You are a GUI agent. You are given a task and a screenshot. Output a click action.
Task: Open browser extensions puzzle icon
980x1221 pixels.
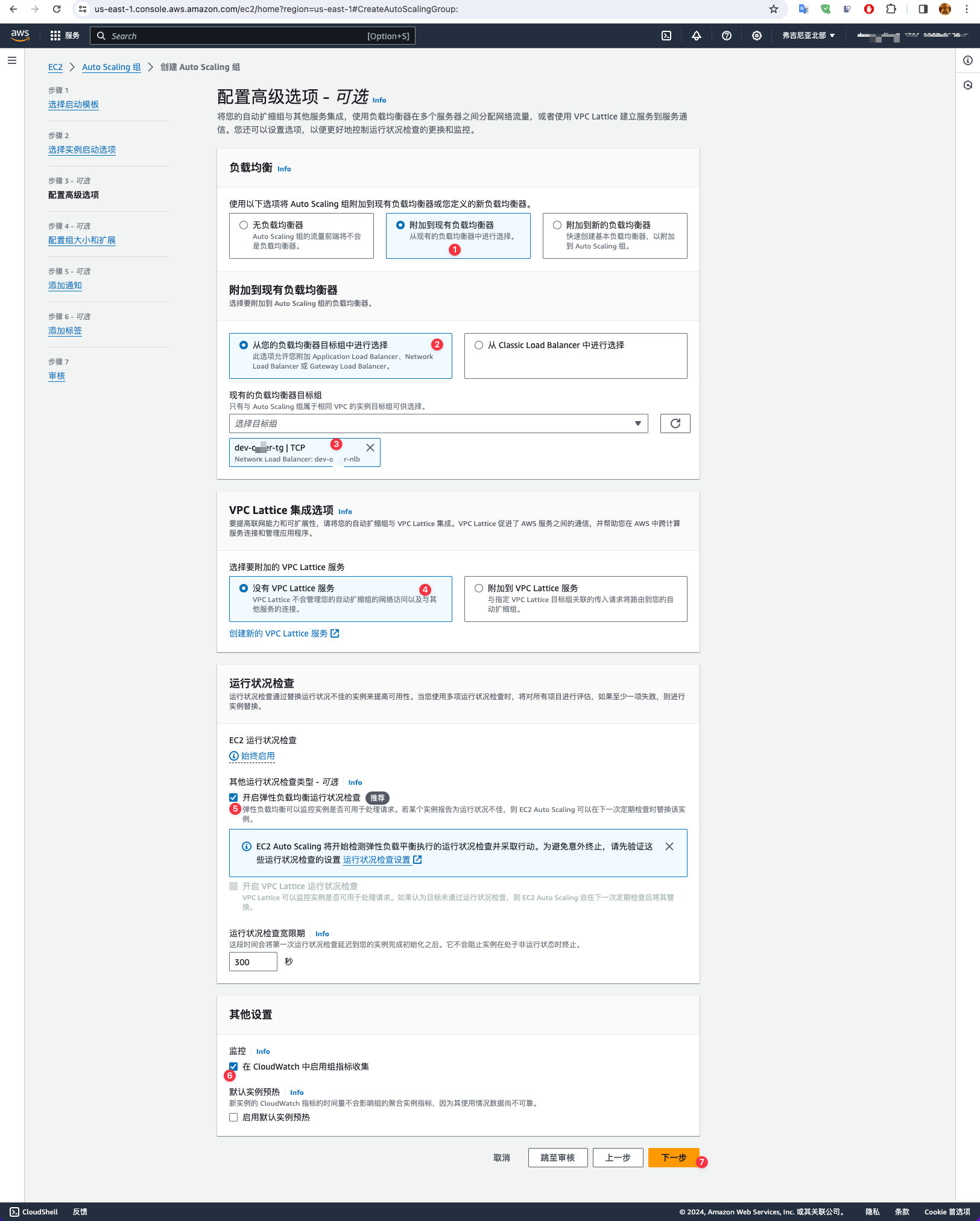(x=891, y=9)
